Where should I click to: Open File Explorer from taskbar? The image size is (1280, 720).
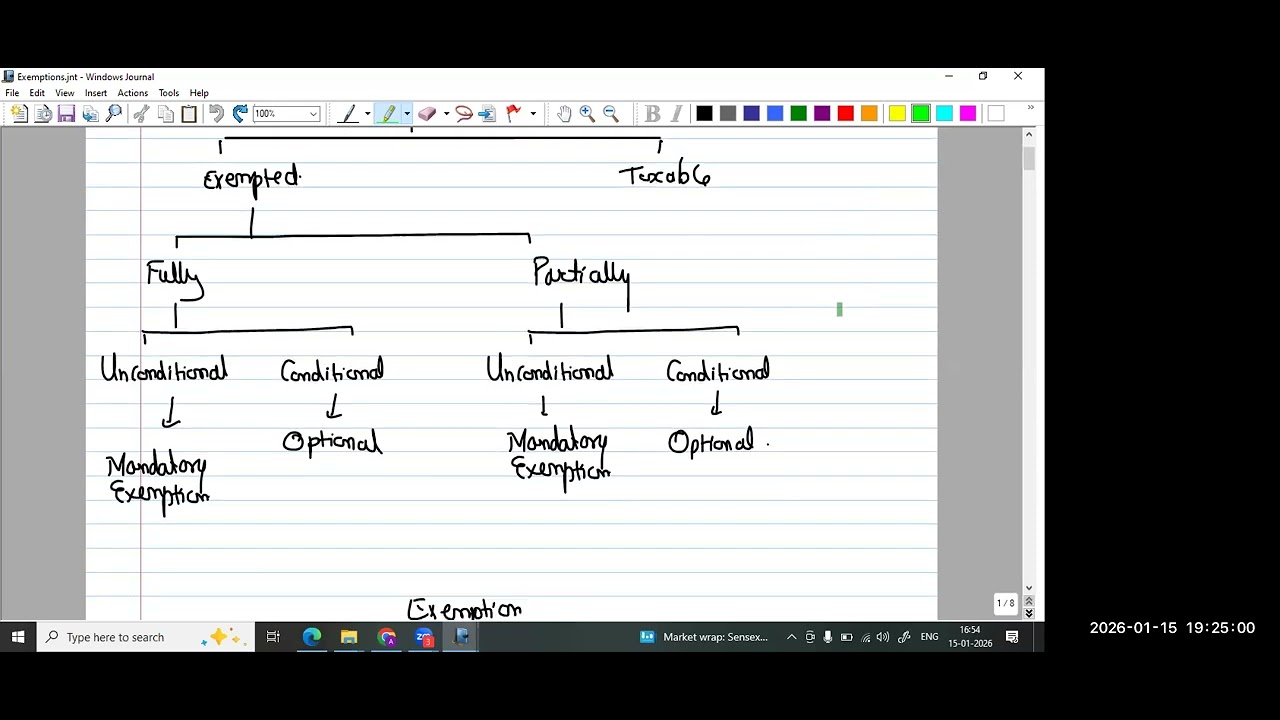pyautogui.click(x=349, y=637)
